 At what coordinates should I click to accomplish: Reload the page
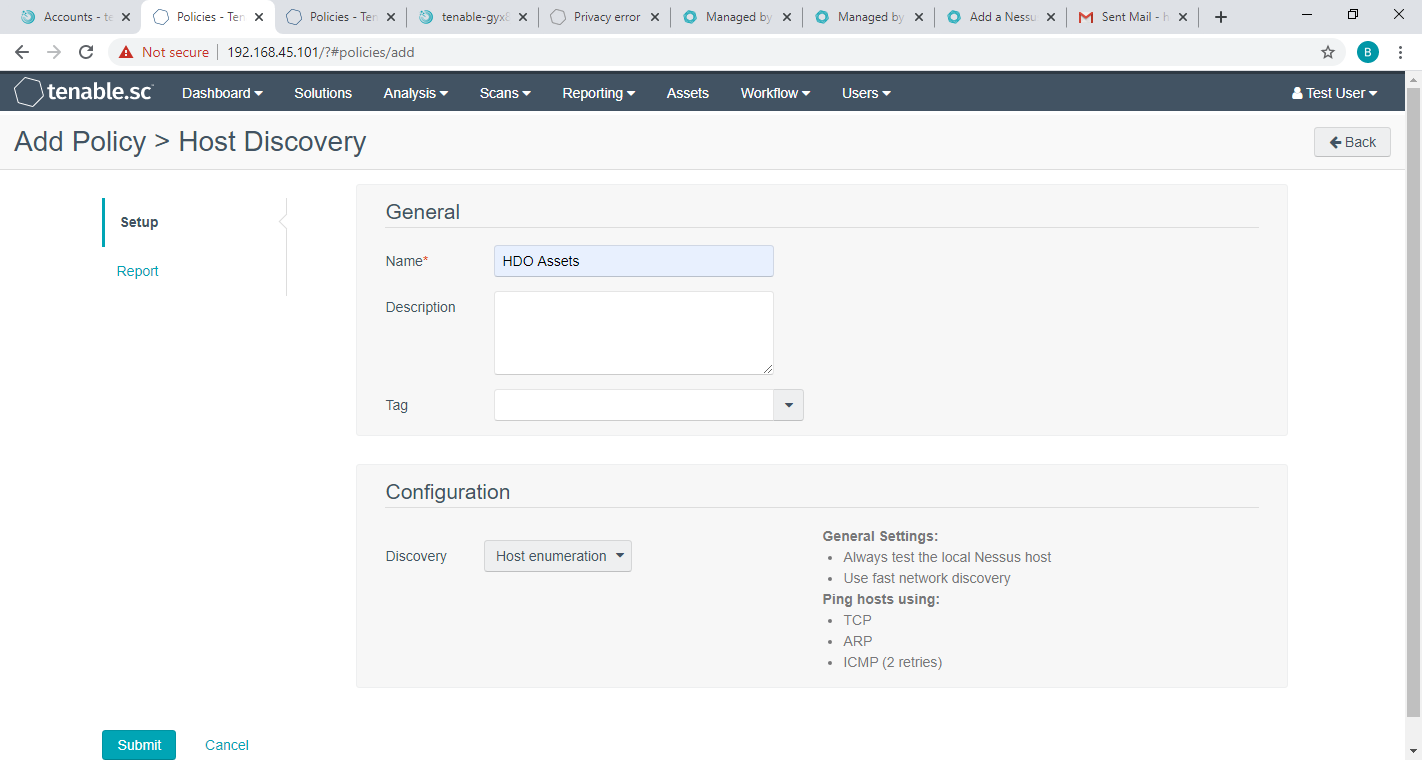(86, 52)
